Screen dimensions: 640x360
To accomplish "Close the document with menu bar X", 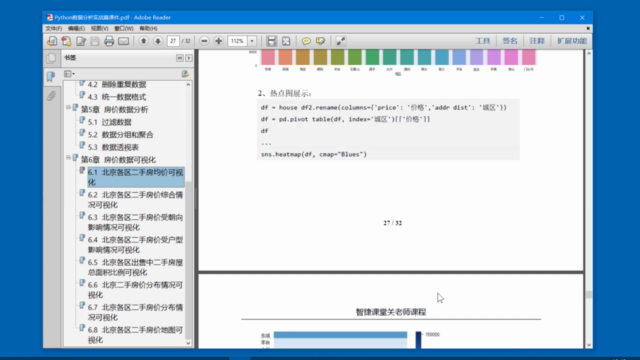I will 588,28.
